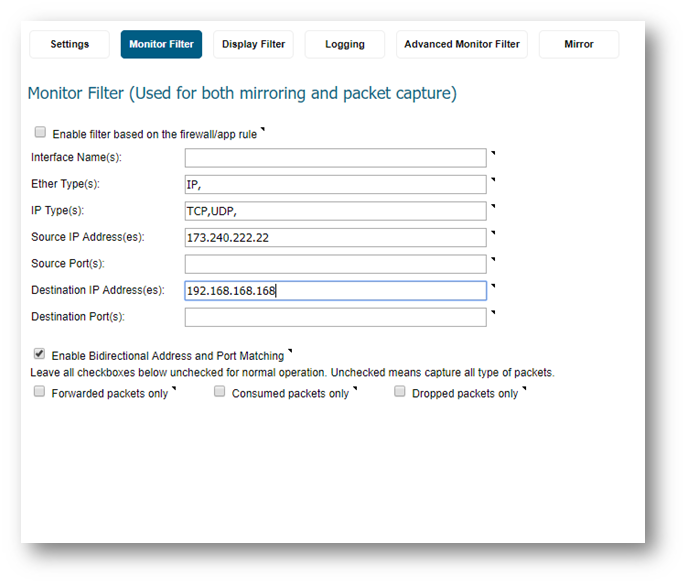This screenshot has height=585, width=687.
Task: Uncheck Enable Bidirectional Address and Port Matching
Action: point(39,354)
